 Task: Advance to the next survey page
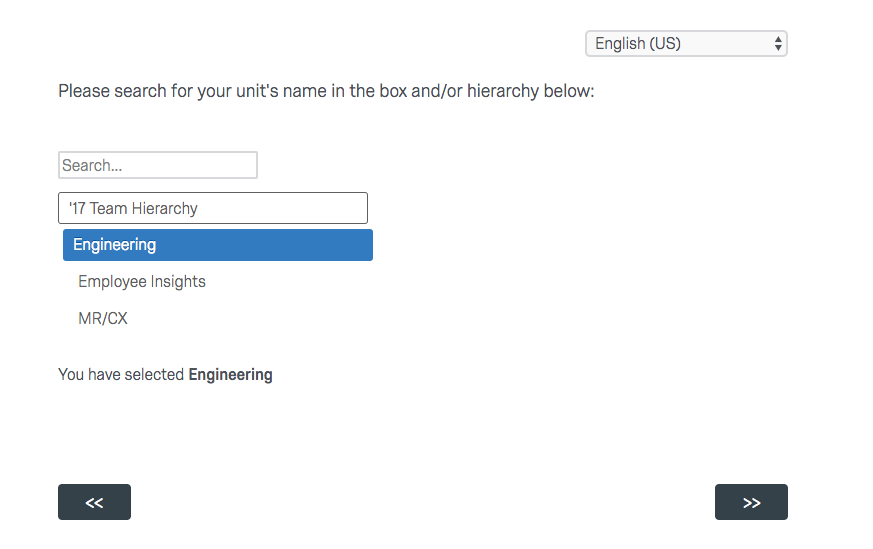(x=751, y=502)
